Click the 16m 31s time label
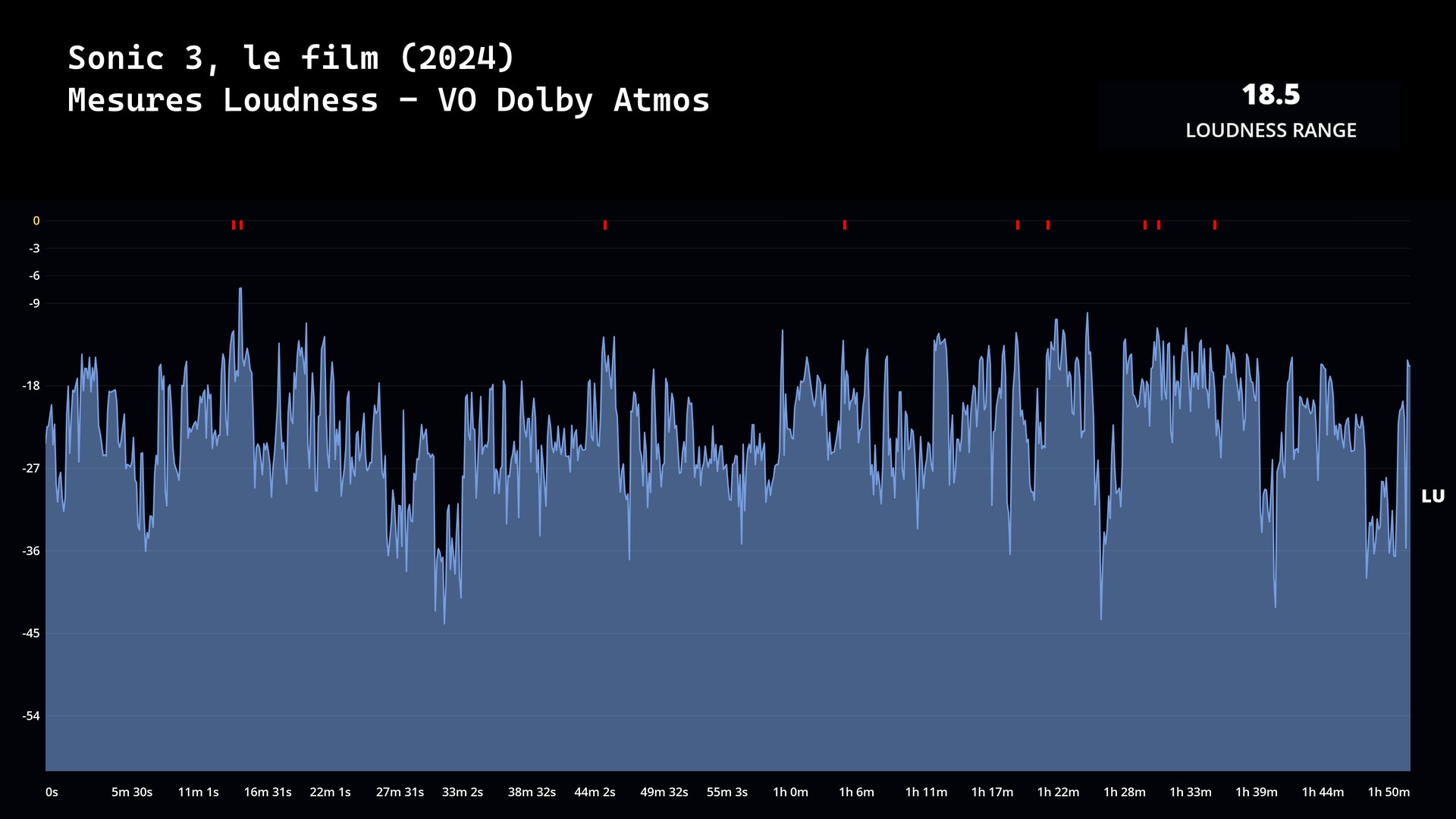1456x819 pixels. (268, 792)
